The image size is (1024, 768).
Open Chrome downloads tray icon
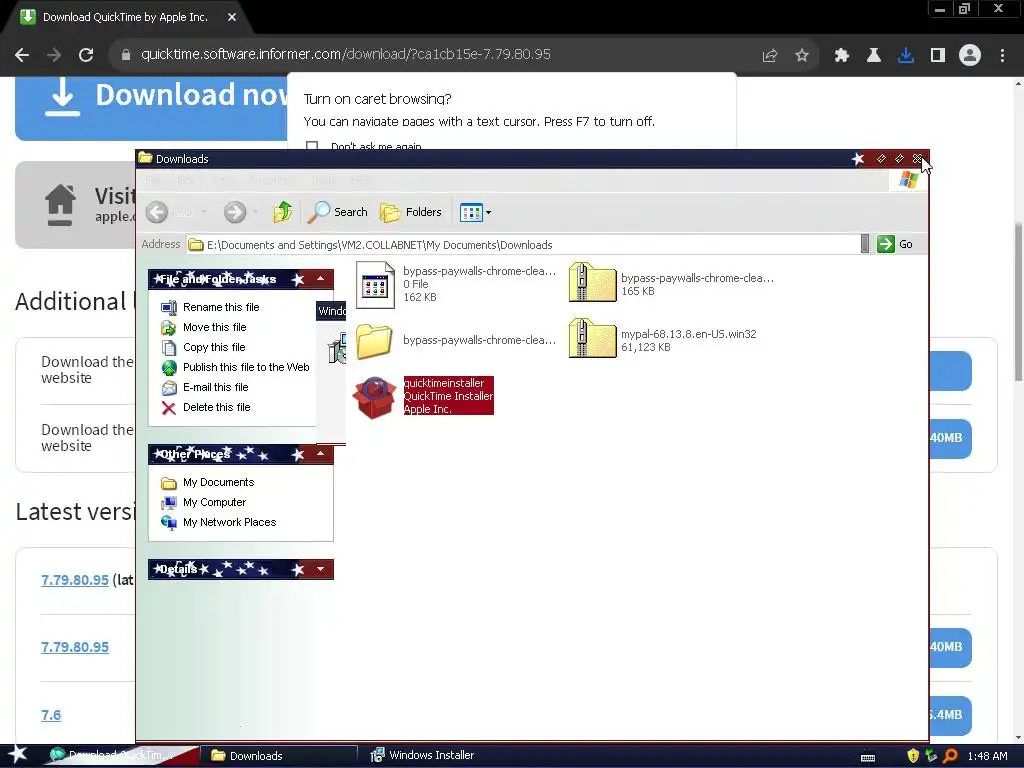(906, 56)
